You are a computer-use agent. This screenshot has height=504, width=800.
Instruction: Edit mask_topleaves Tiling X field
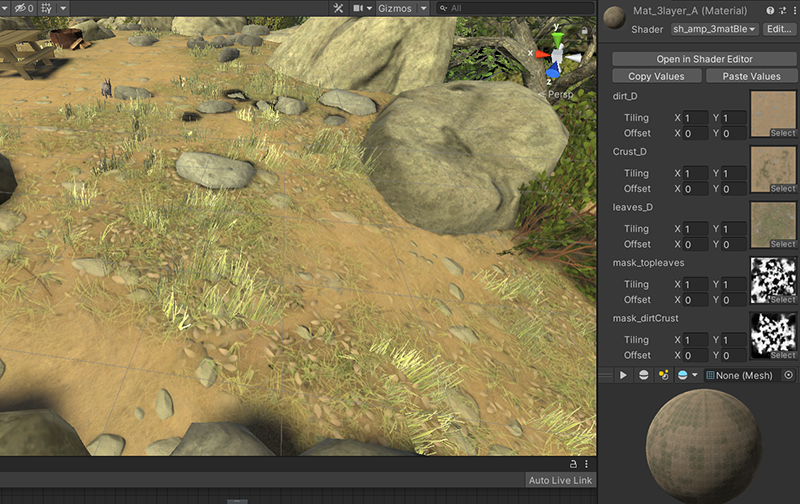click(695, 285)
